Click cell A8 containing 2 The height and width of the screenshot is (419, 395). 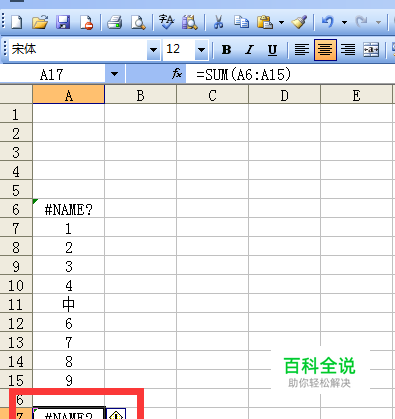(69, 247)
